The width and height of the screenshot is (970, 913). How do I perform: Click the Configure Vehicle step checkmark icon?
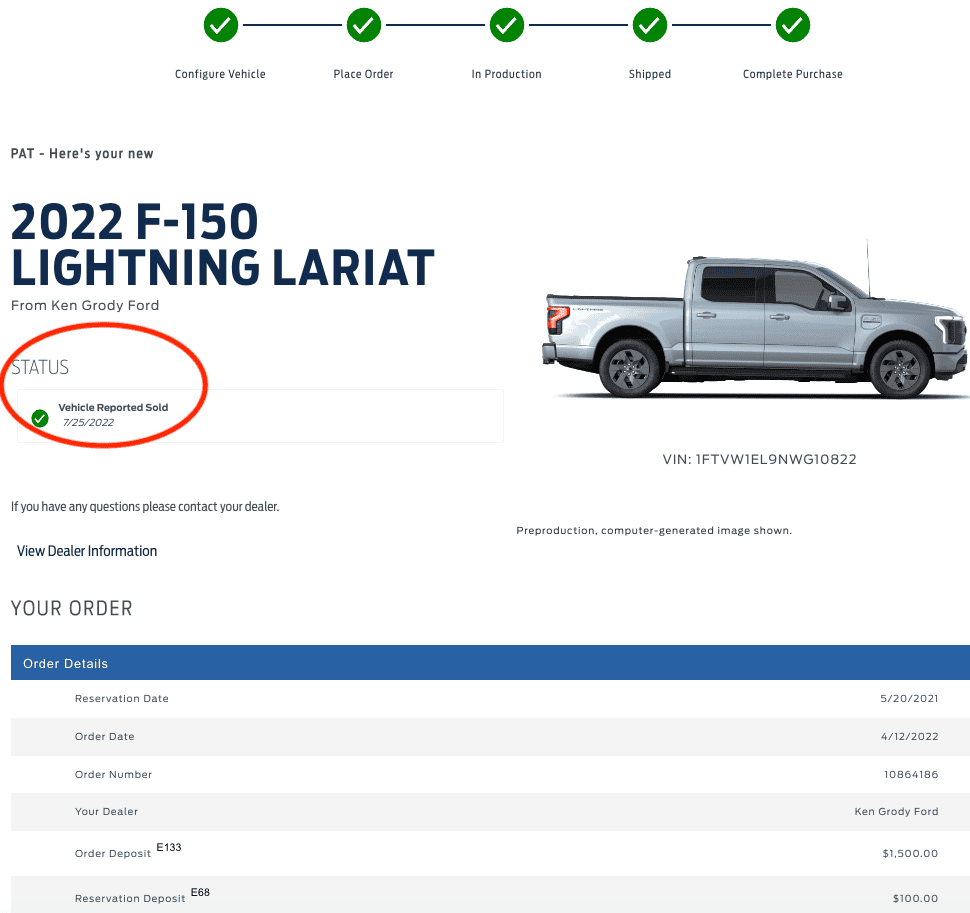(221, 25)
